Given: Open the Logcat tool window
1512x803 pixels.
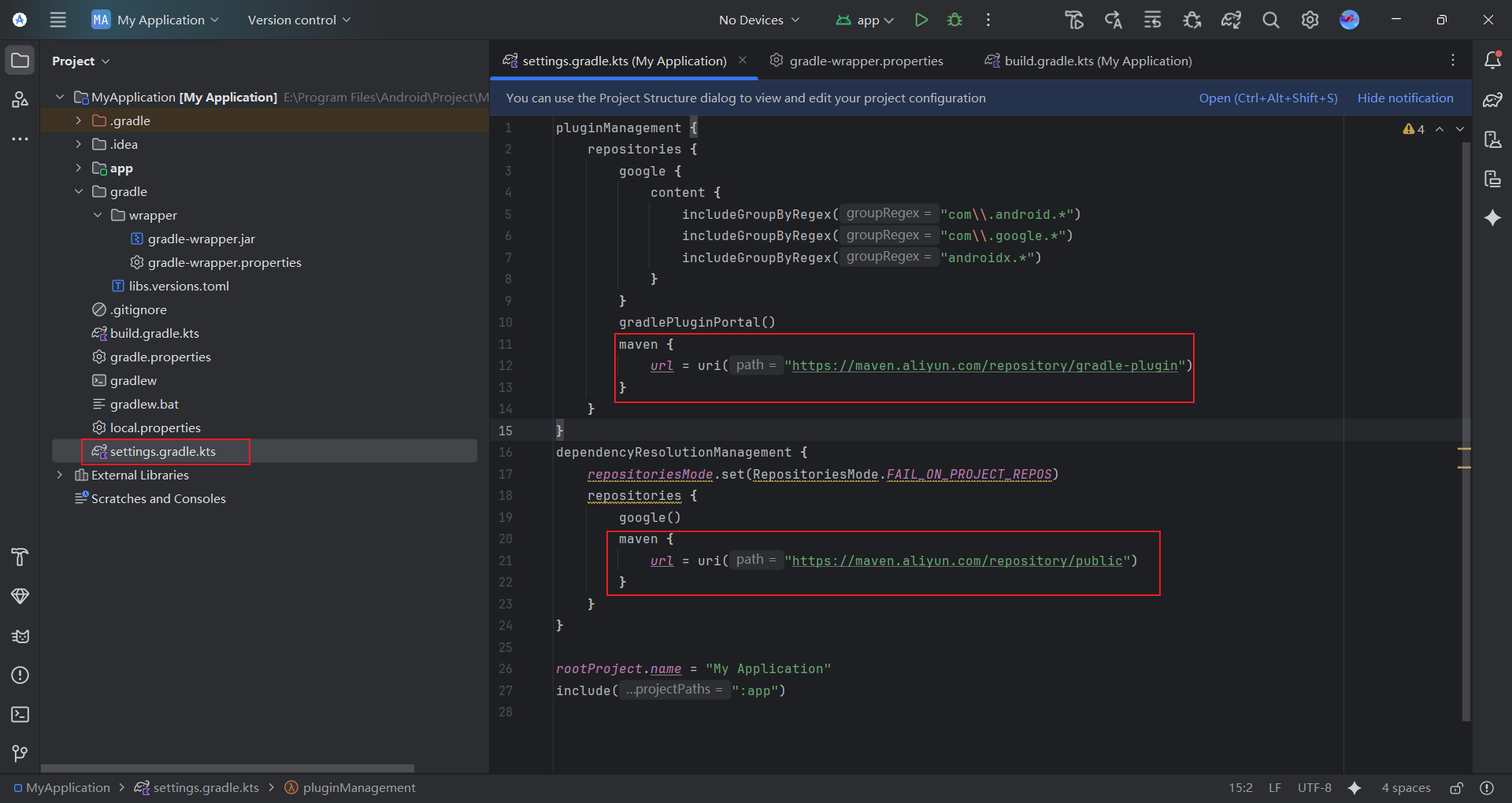Looking at the screenshot, I should 20,635.
